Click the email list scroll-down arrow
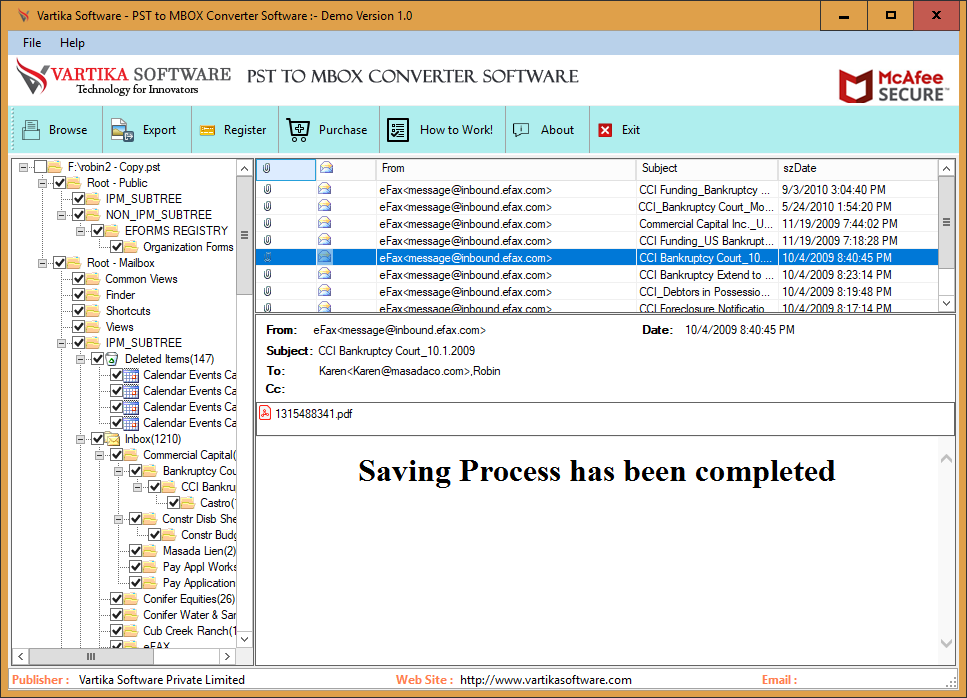 click(x=946, y=303)
